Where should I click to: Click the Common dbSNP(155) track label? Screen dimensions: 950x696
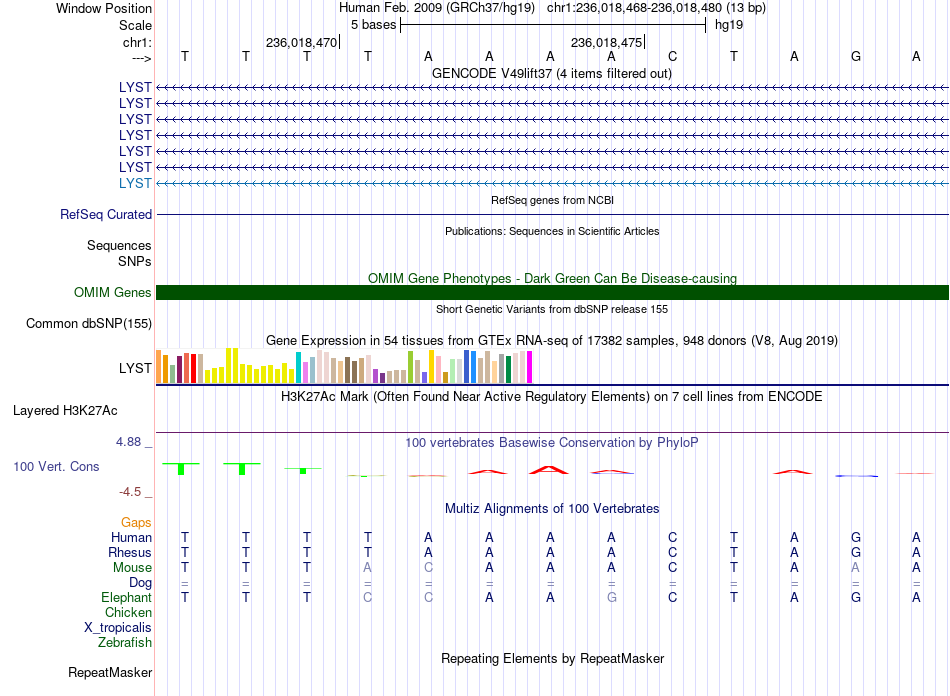(89, 323)
